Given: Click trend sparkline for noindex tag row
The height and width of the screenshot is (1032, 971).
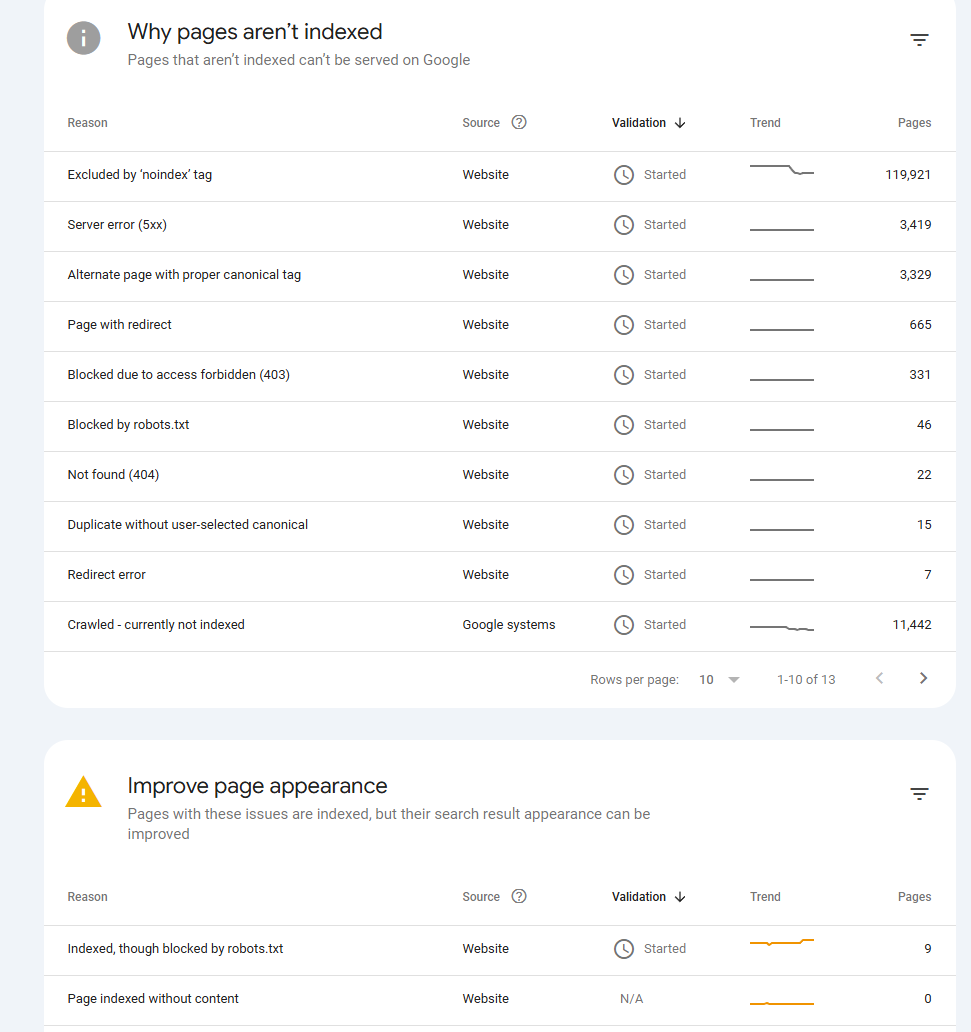Looking at the screenshot, I should point(781,170).
